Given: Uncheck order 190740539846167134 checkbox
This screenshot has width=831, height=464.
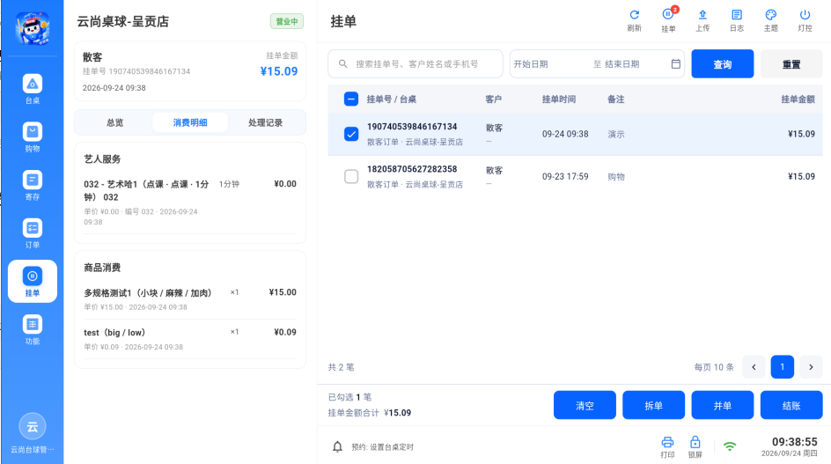Looking at the screenshot, I should pos(351,134).
